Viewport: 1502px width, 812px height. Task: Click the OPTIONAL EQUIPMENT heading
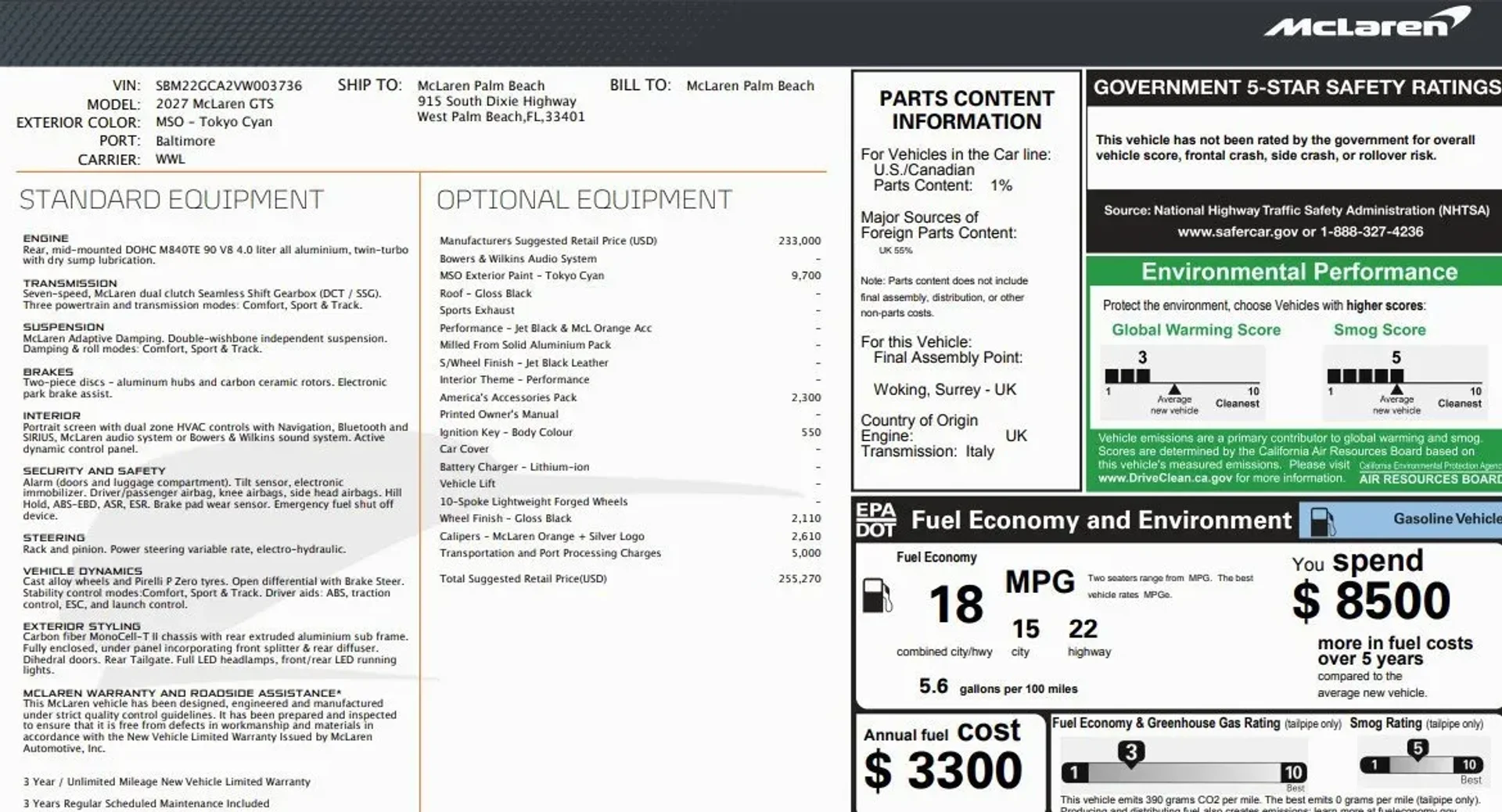584,199
